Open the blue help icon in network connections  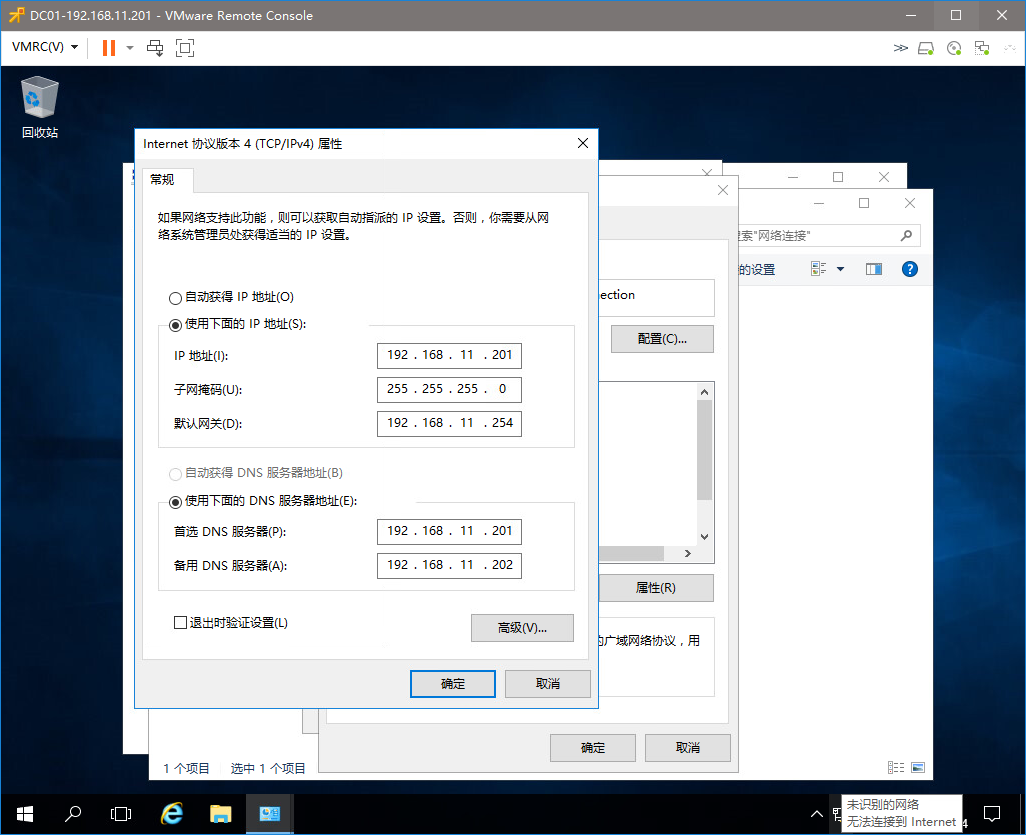point(910,269)
